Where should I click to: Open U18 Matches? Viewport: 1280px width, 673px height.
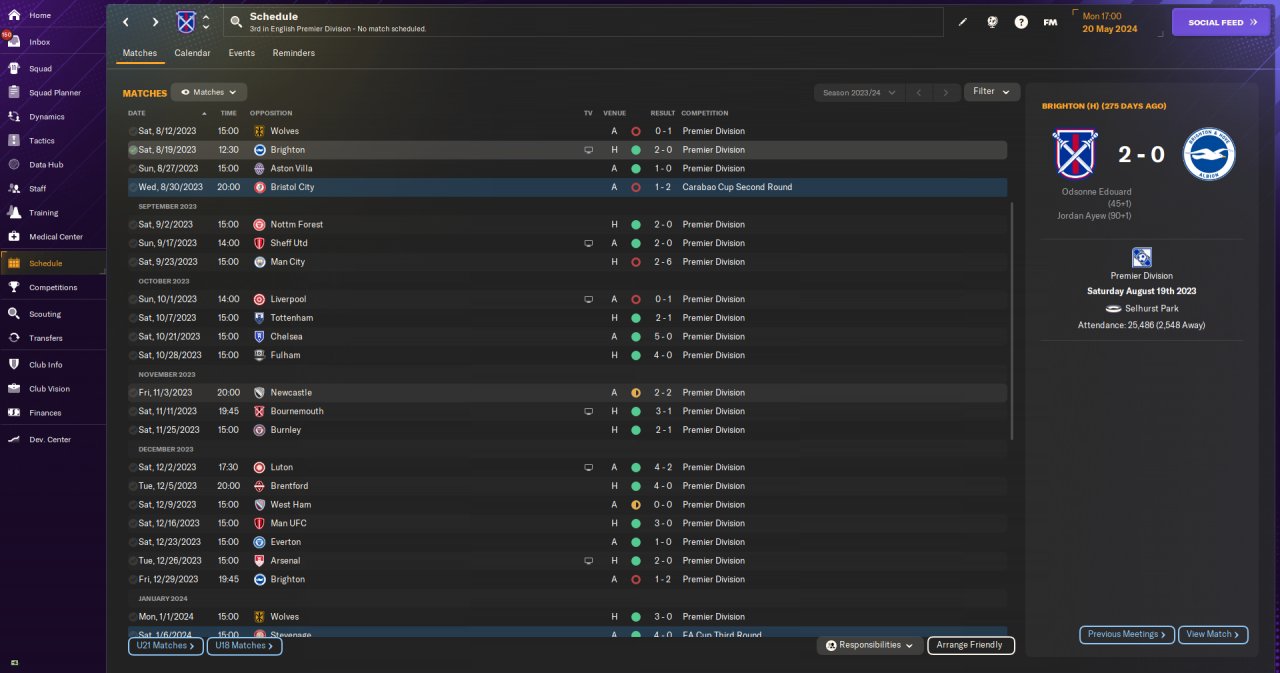click(244, 646)
